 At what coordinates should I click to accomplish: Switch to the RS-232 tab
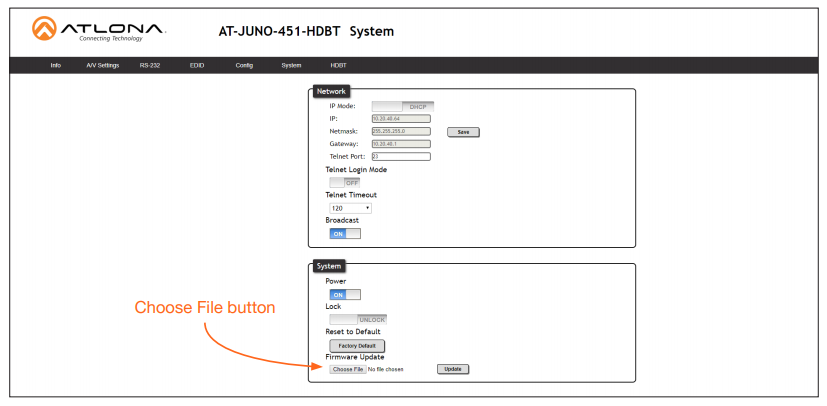tap(150, 65)
